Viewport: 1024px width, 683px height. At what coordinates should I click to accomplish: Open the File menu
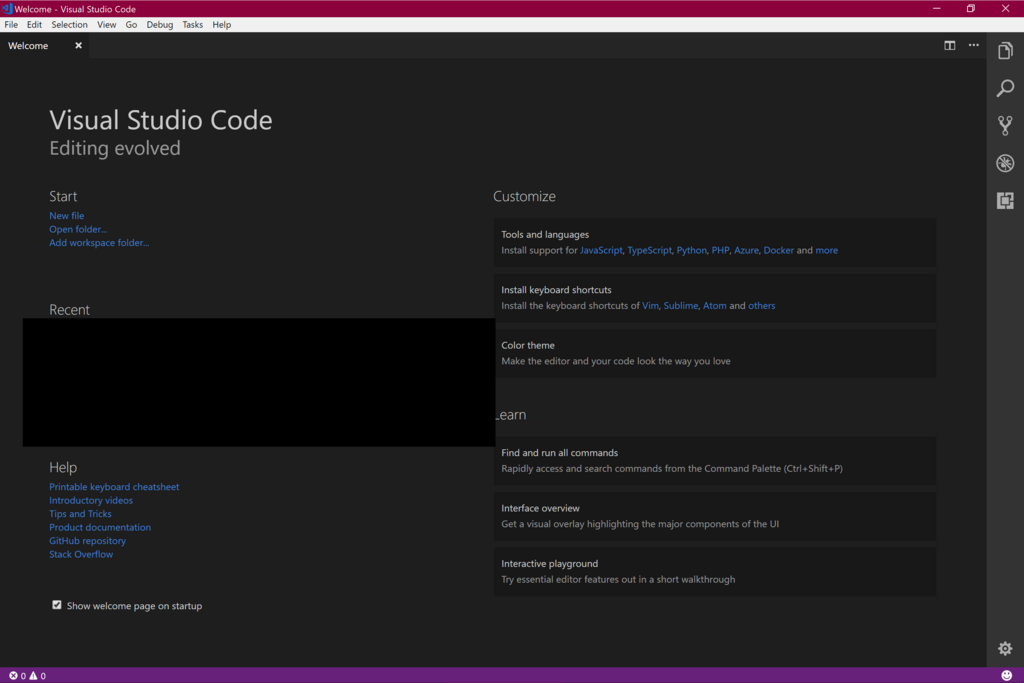pyautogui.click(x=11, y=24)
